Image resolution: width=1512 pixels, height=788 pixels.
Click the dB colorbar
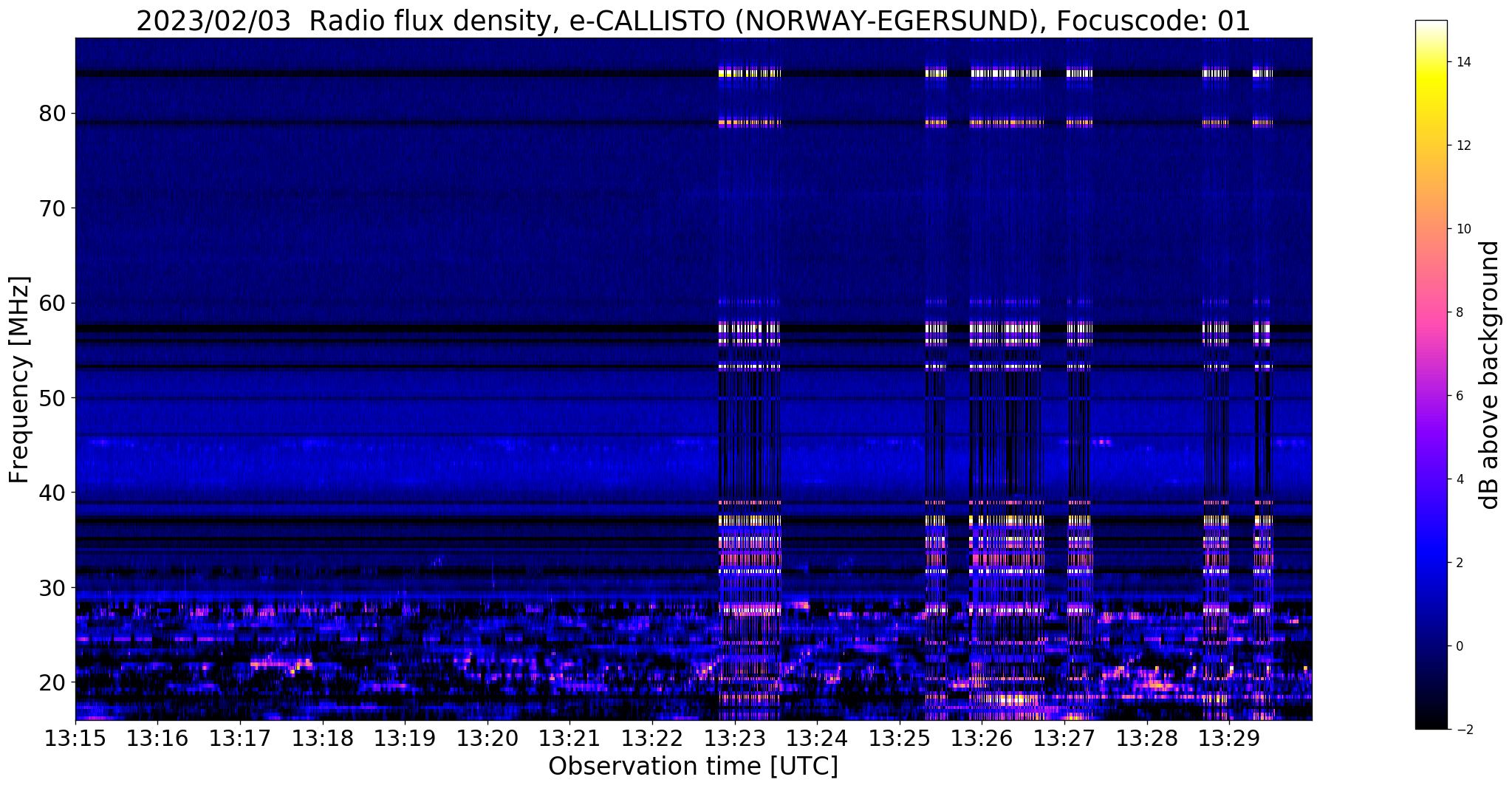[x=1431, y=374]
